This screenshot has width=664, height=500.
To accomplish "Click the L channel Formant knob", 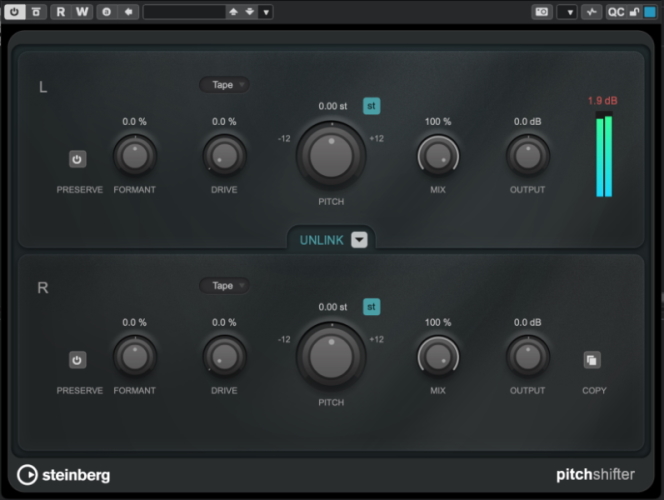I will pyautogui.click(x=135, y=156).
